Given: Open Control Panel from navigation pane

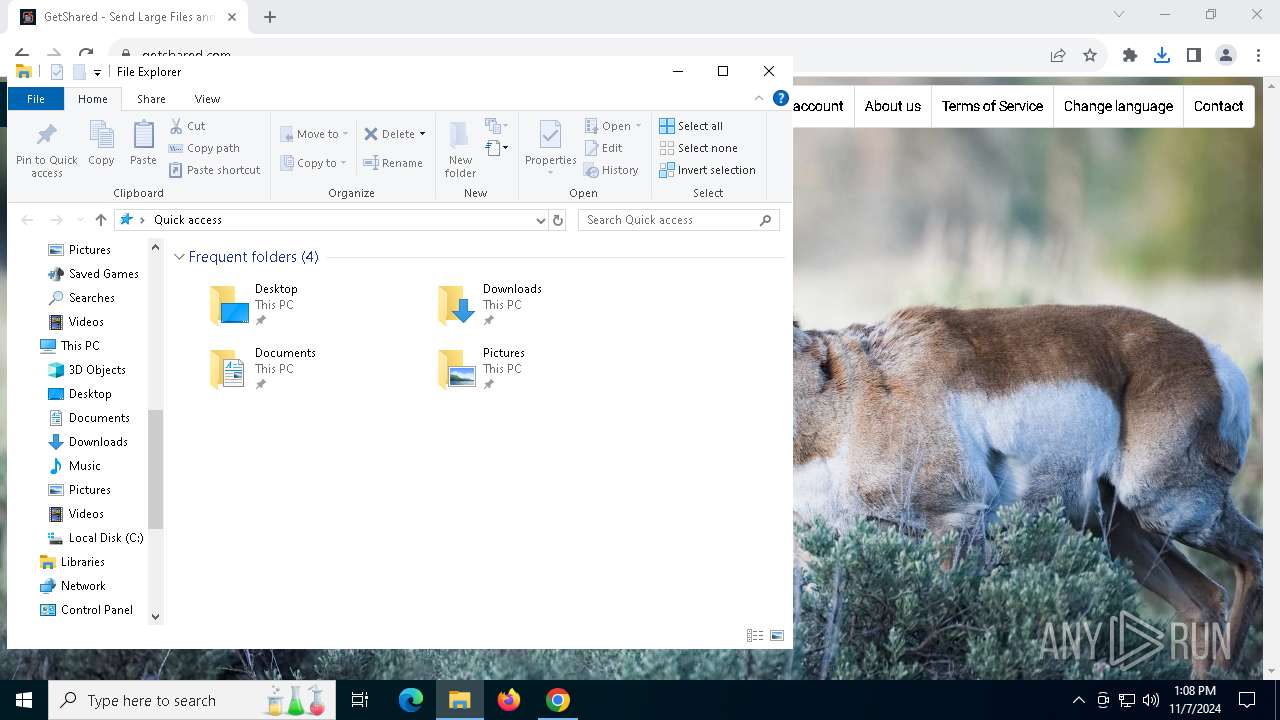Looking at the screenshot, I should point(96,610).
